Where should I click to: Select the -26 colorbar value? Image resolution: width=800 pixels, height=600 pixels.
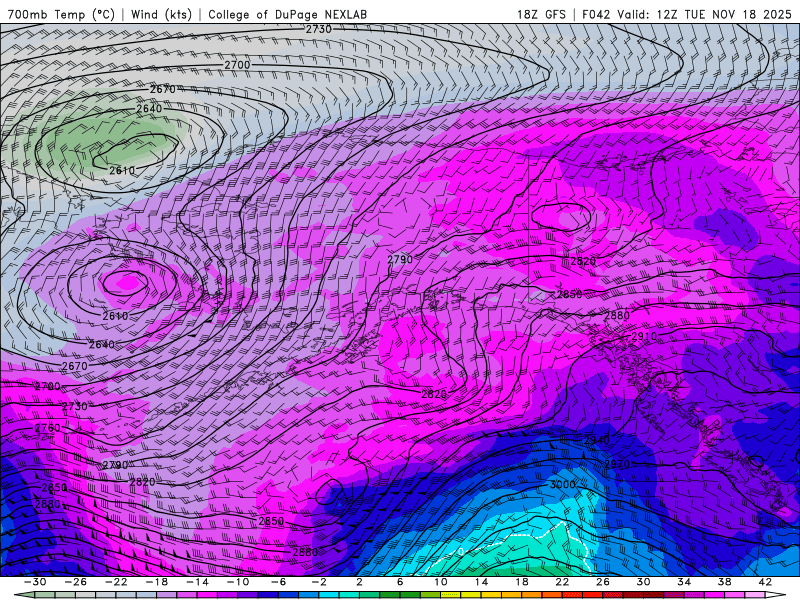pyautogui.click(x=76, y=582)
